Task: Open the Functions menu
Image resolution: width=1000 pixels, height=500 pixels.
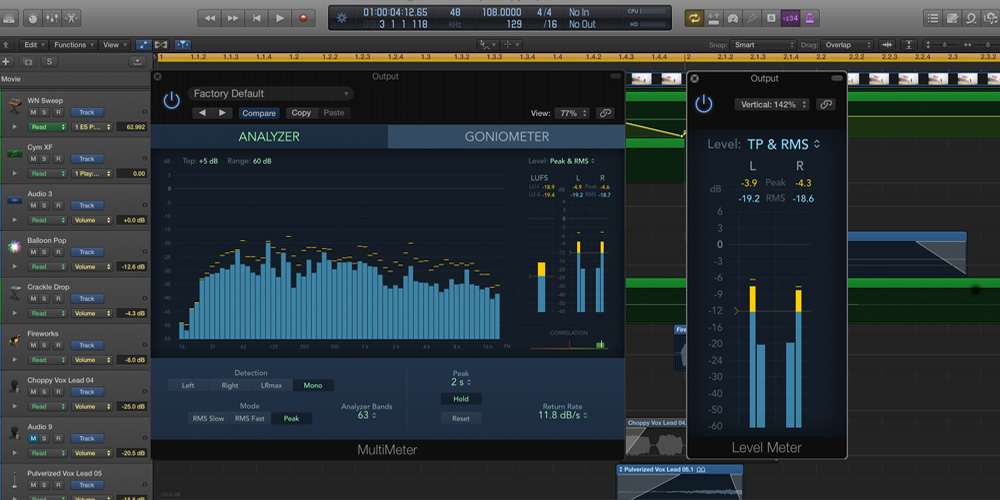Action: pyautogui.click(x=73, y=45)
